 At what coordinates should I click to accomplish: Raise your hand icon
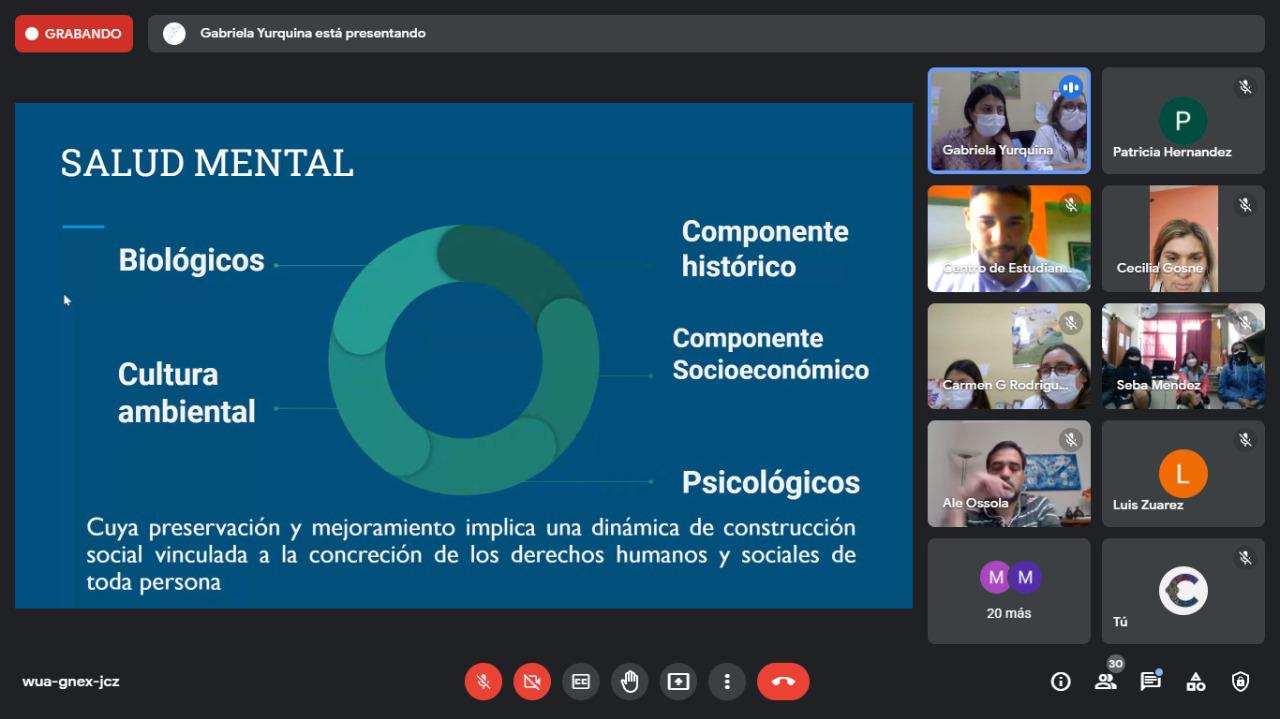pyautogui.click(x=629, y=682)
